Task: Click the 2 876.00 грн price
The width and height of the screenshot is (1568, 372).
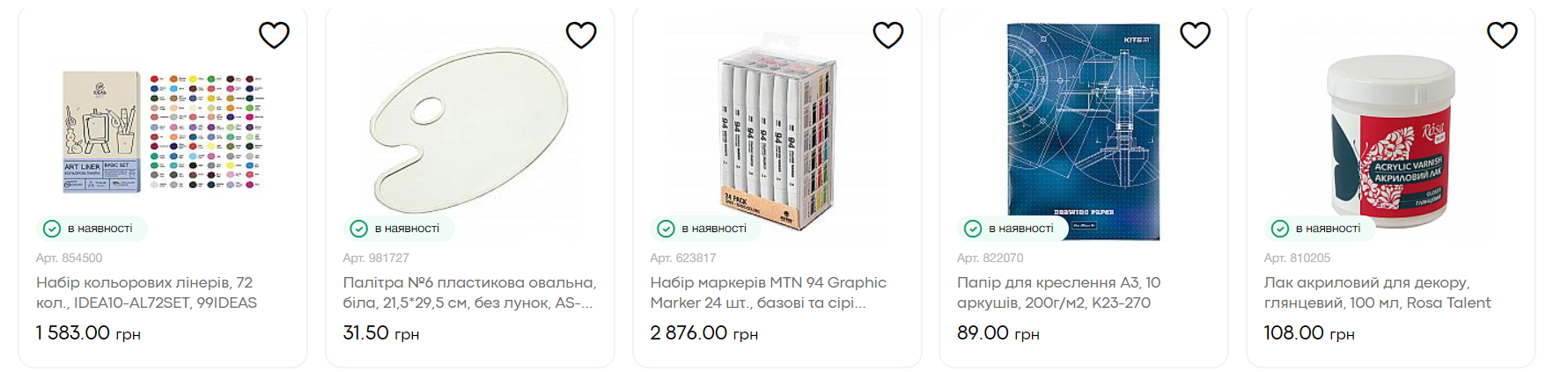Action: coord(703,333)
